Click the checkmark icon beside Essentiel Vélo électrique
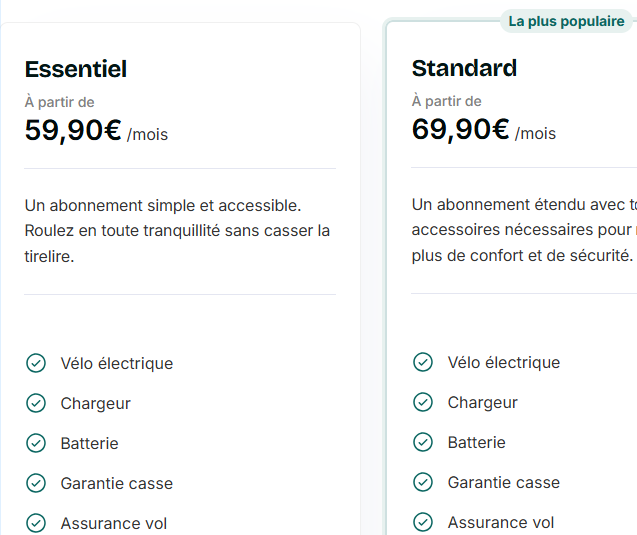Viewport: 637px width, 535px height. (36, 363)
